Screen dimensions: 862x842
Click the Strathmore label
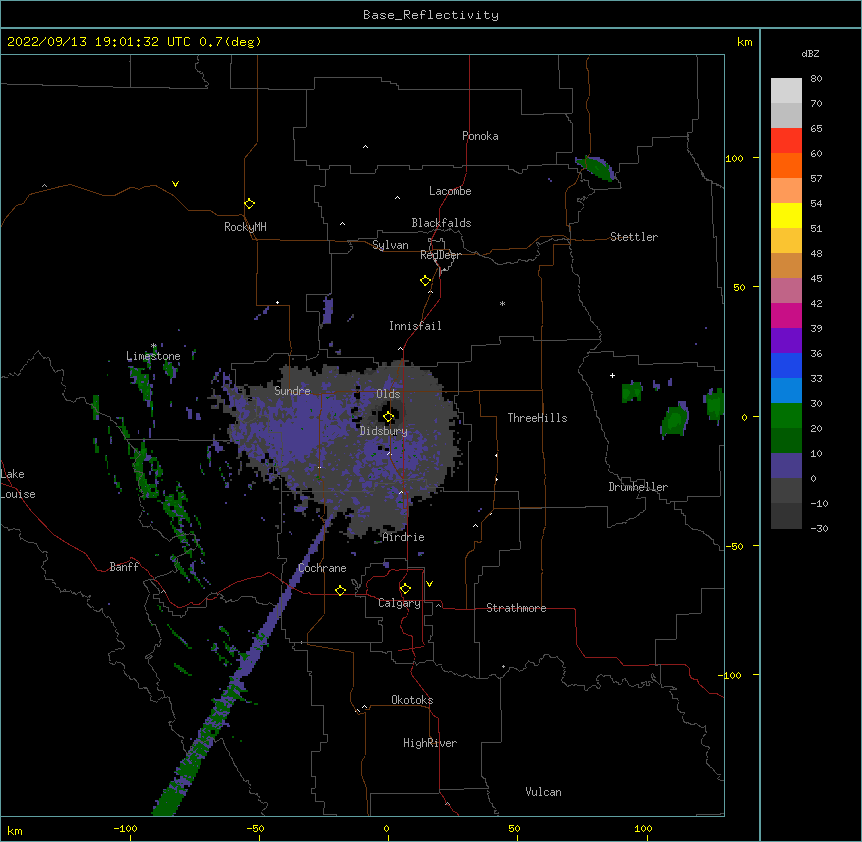coord(516,608)
